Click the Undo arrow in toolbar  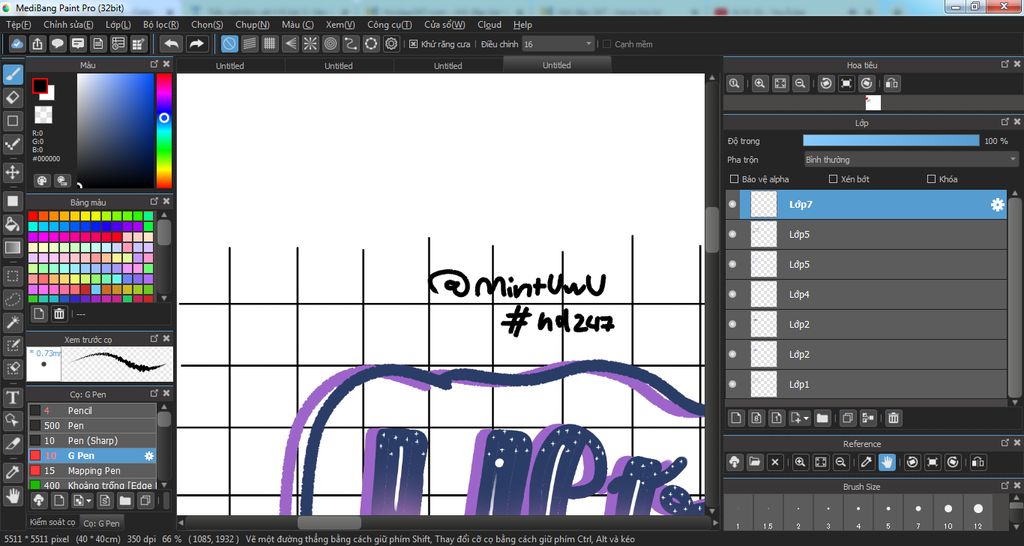pos(172,44)
